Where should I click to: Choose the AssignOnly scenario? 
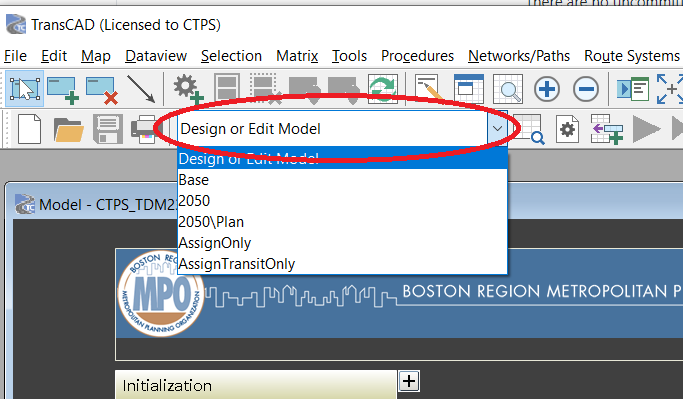tap(342, 243)
